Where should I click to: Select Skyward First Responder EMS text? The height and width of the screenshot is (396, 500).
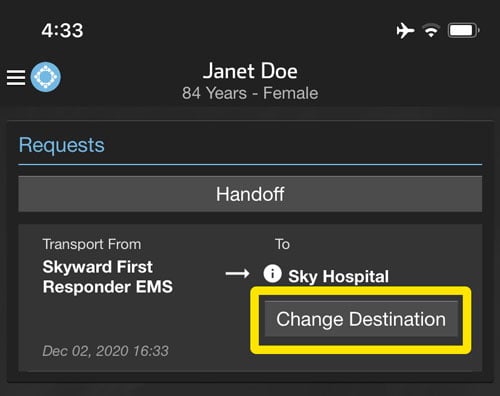coord(108,277)
